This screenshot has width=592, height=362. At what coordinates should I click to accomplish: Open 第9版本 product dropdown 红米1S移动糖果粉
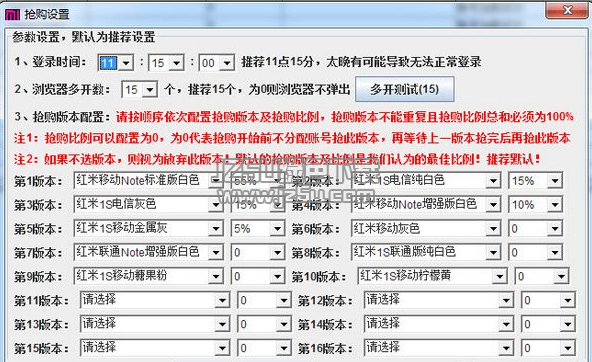click(x=148, y=276)
